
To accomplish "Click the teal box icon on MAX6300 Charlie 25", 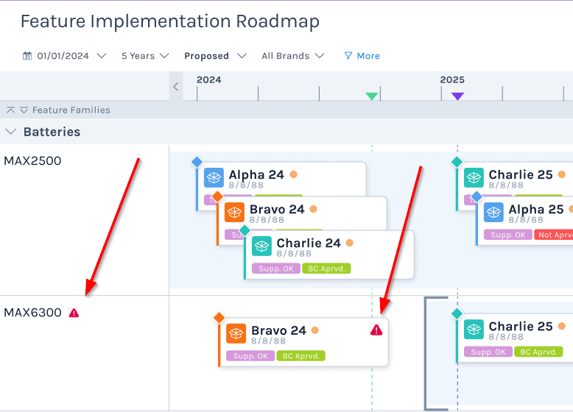I will coord(474,329).
